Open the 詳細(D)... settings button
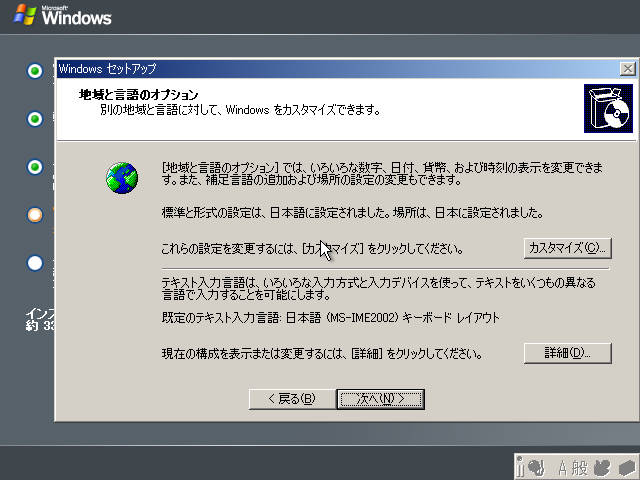Image resolution: width=640 pixels, height=480 pixels. click(x=567, y=353)
